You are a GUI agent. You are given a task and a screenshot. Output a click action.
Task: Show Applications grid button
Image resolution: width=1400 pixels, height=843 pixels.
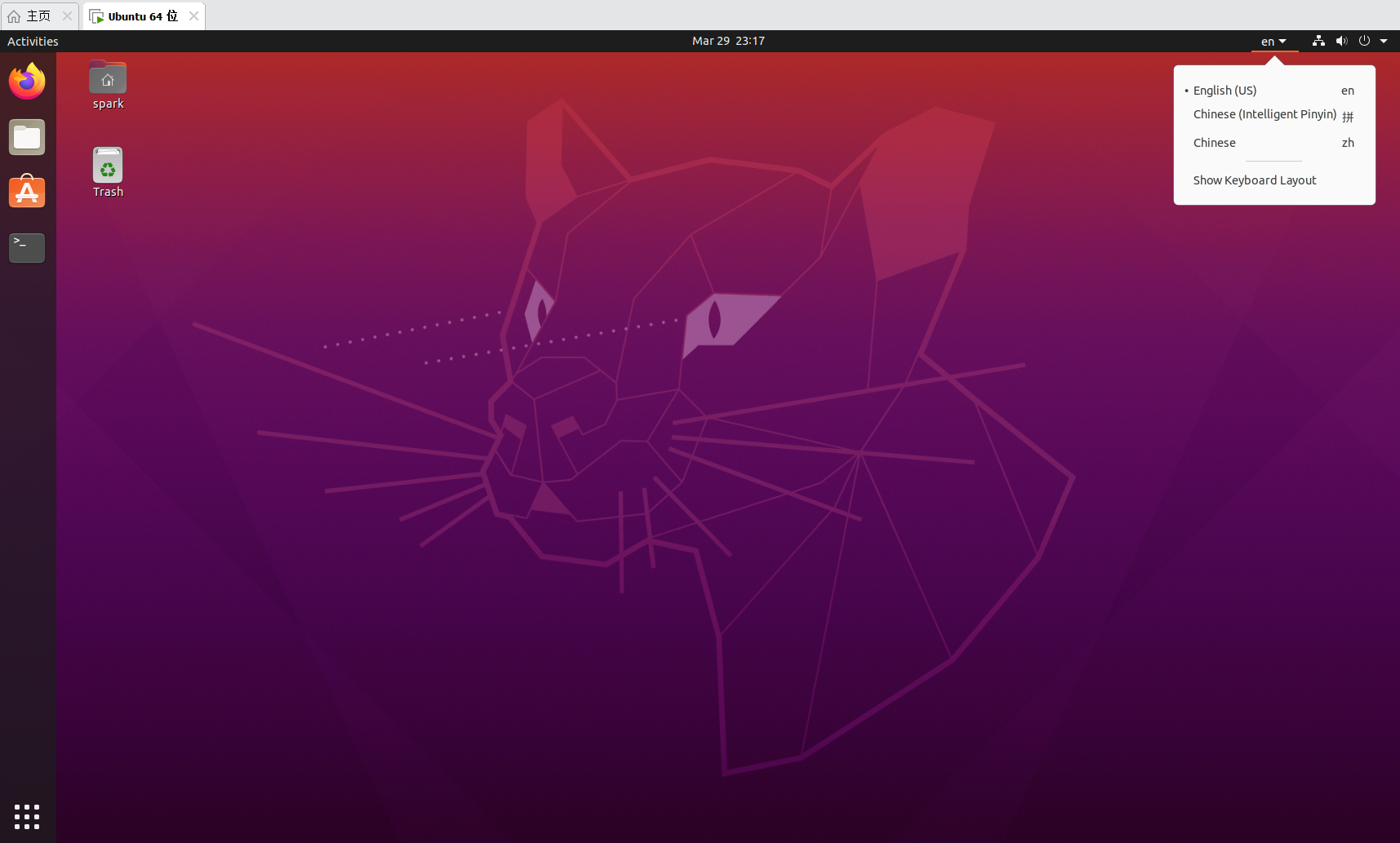coord(27,816)
